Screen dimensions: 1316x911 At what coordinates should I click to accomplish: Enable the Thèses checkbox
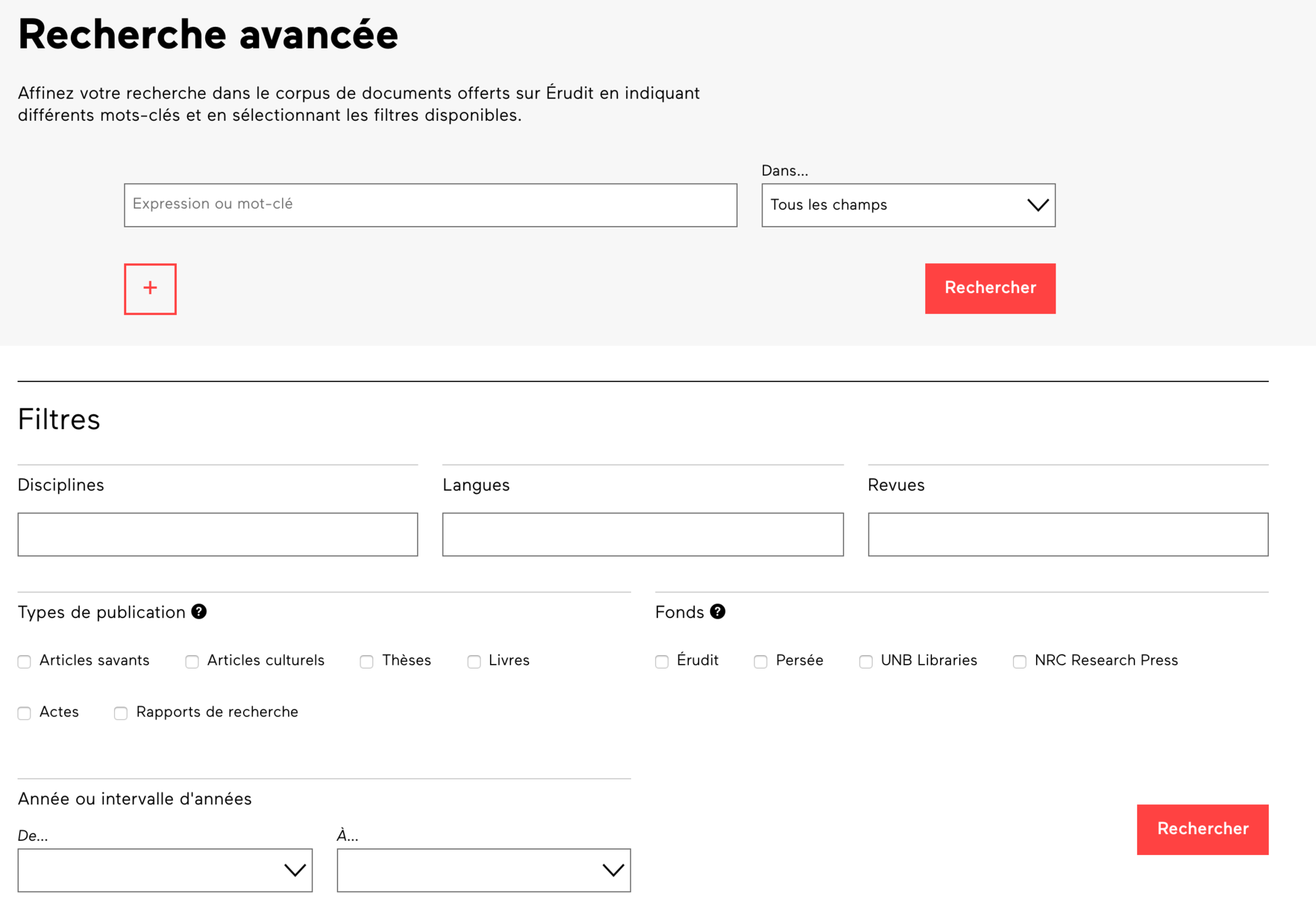366,661
